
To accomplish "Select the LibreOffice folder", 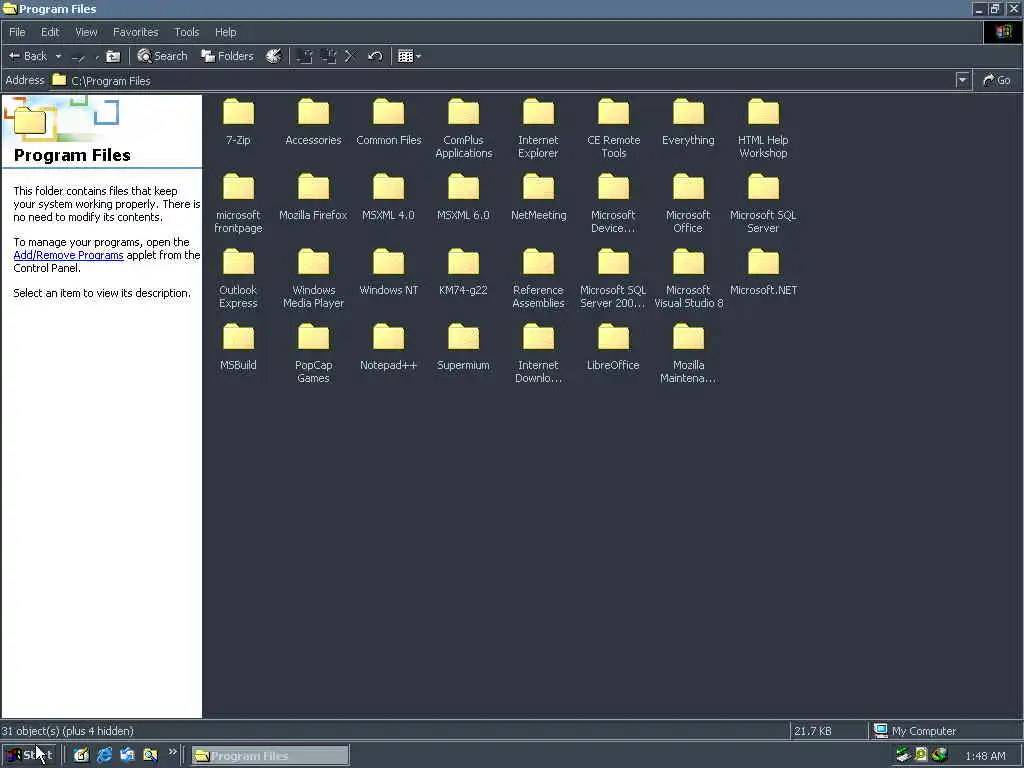I will 613,346.
